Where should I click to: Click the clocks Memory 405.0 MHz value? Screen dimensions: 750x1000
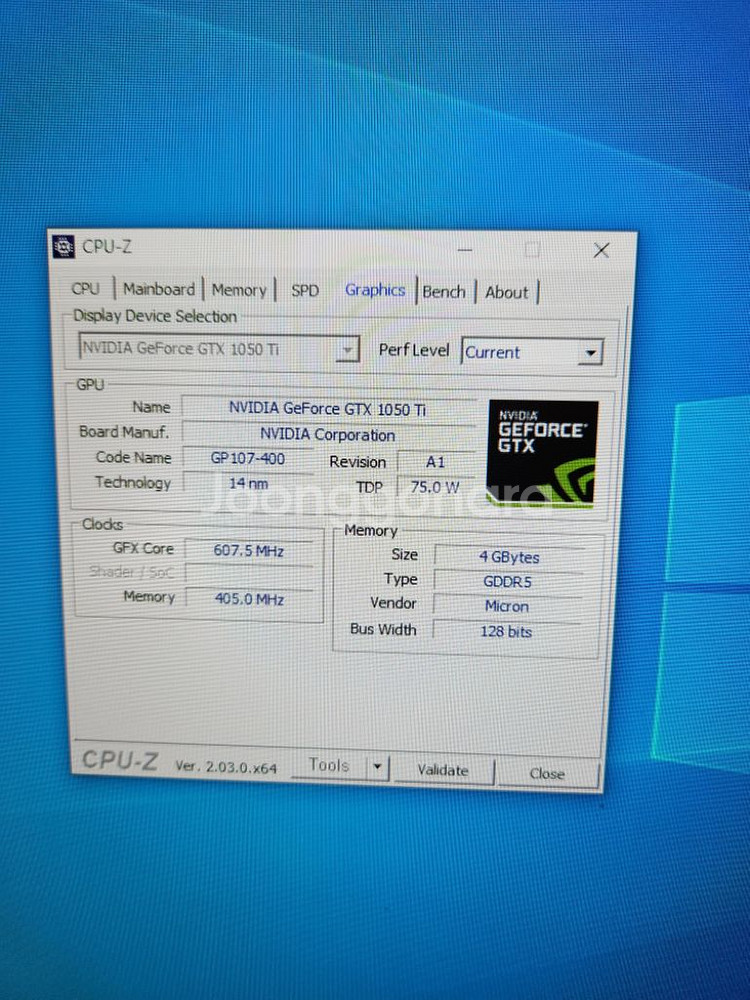249,599
